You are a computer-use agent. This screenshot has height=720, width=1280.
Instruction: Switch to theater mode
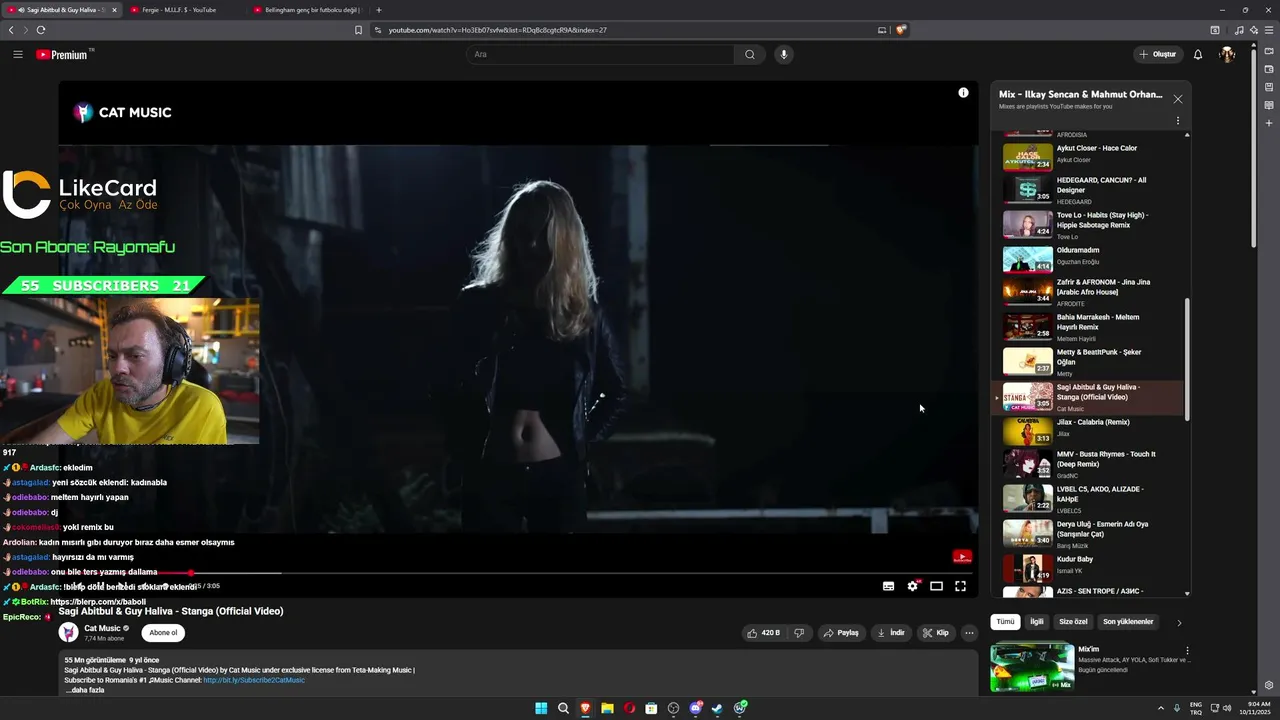click(x=936, y=586)
